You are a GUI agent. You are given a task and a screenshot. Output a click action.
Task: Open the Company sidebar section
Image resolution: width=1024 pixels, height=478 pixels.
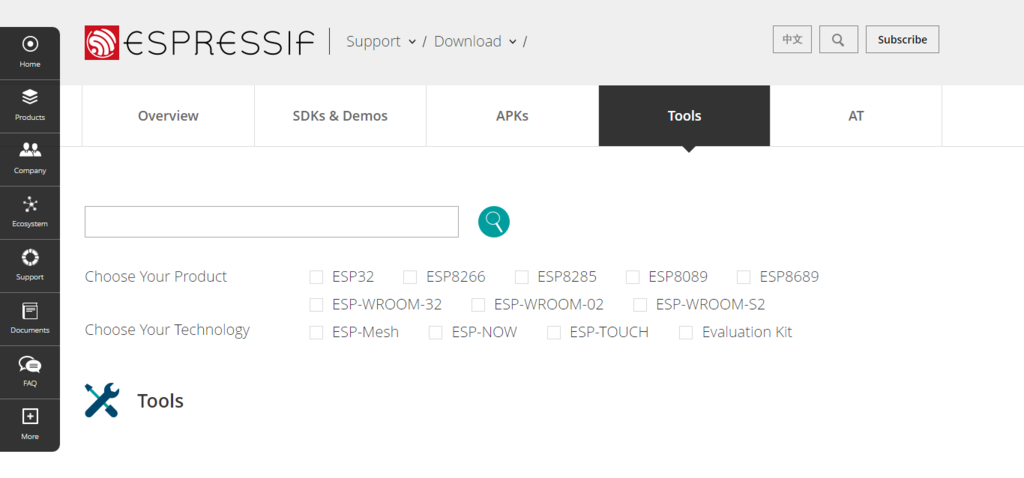coord(29,160)
